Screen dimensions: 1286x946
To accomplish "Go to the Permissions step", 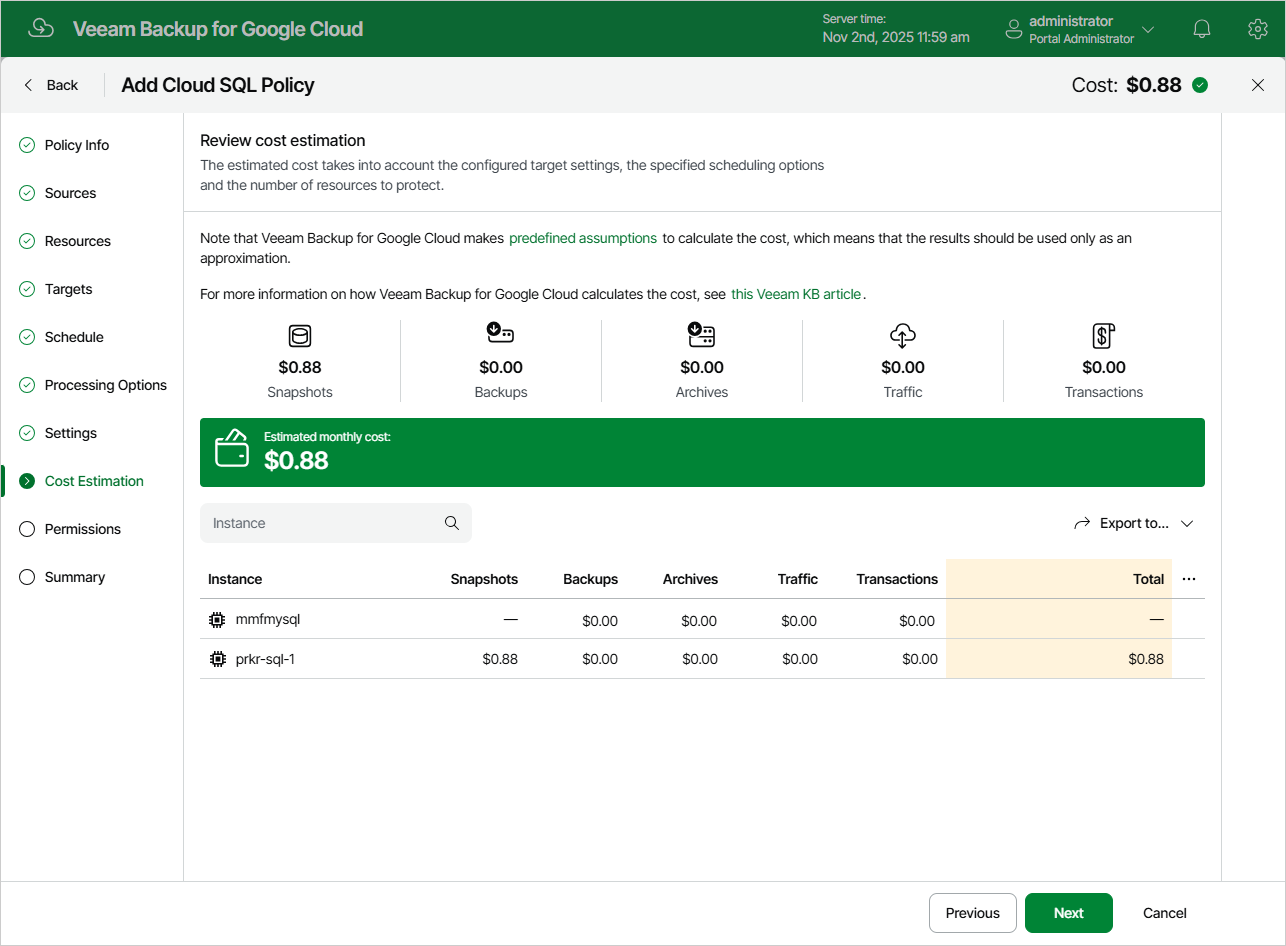I will point(83,529).
